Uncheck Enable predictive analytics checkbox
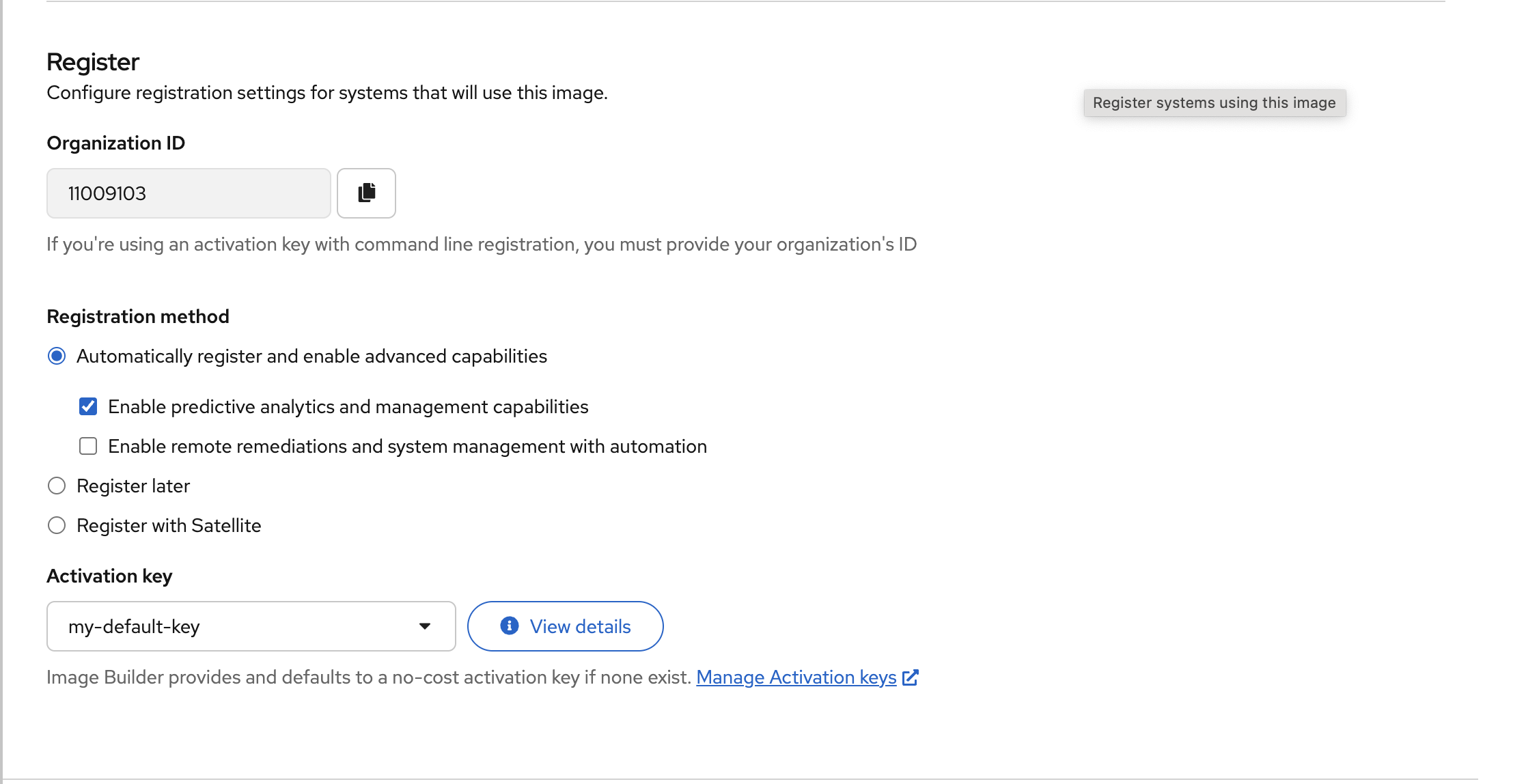1526x784 pixels. 88,407
